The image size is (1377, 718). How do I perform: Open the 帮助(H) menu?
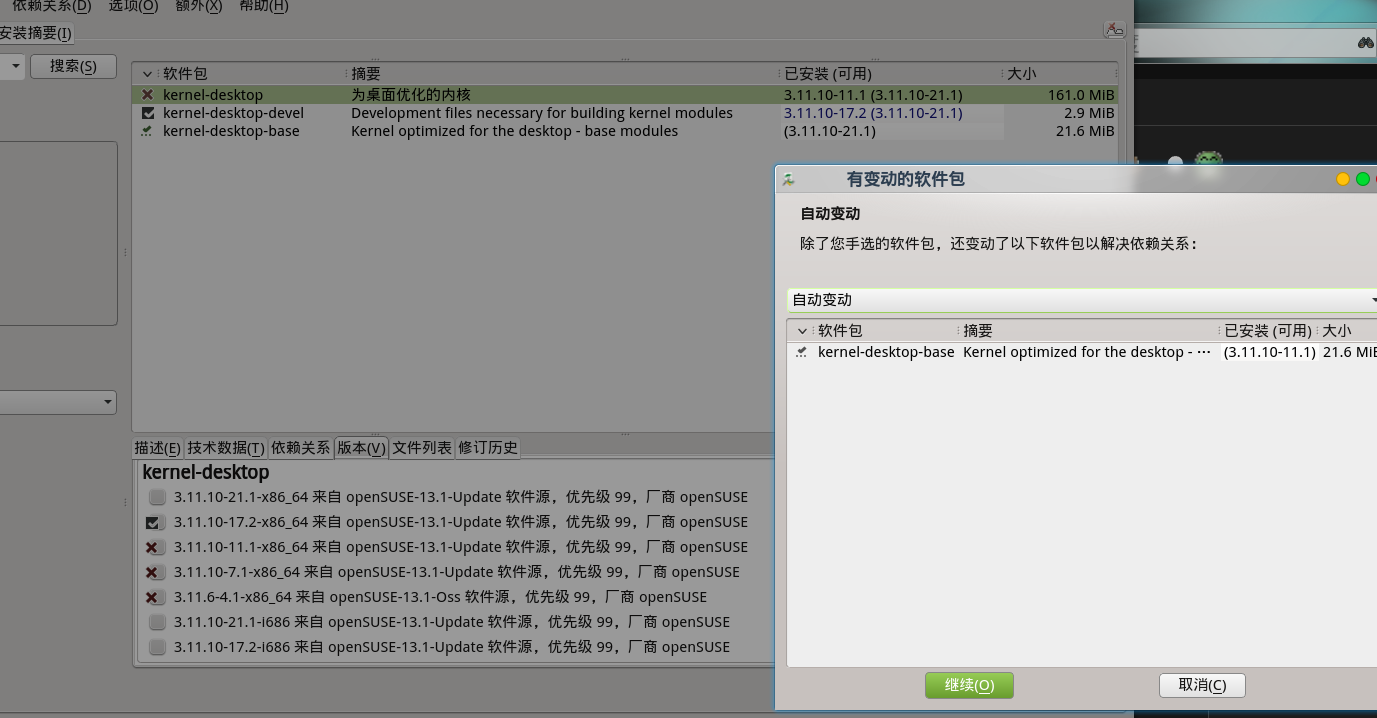(264, 6)
